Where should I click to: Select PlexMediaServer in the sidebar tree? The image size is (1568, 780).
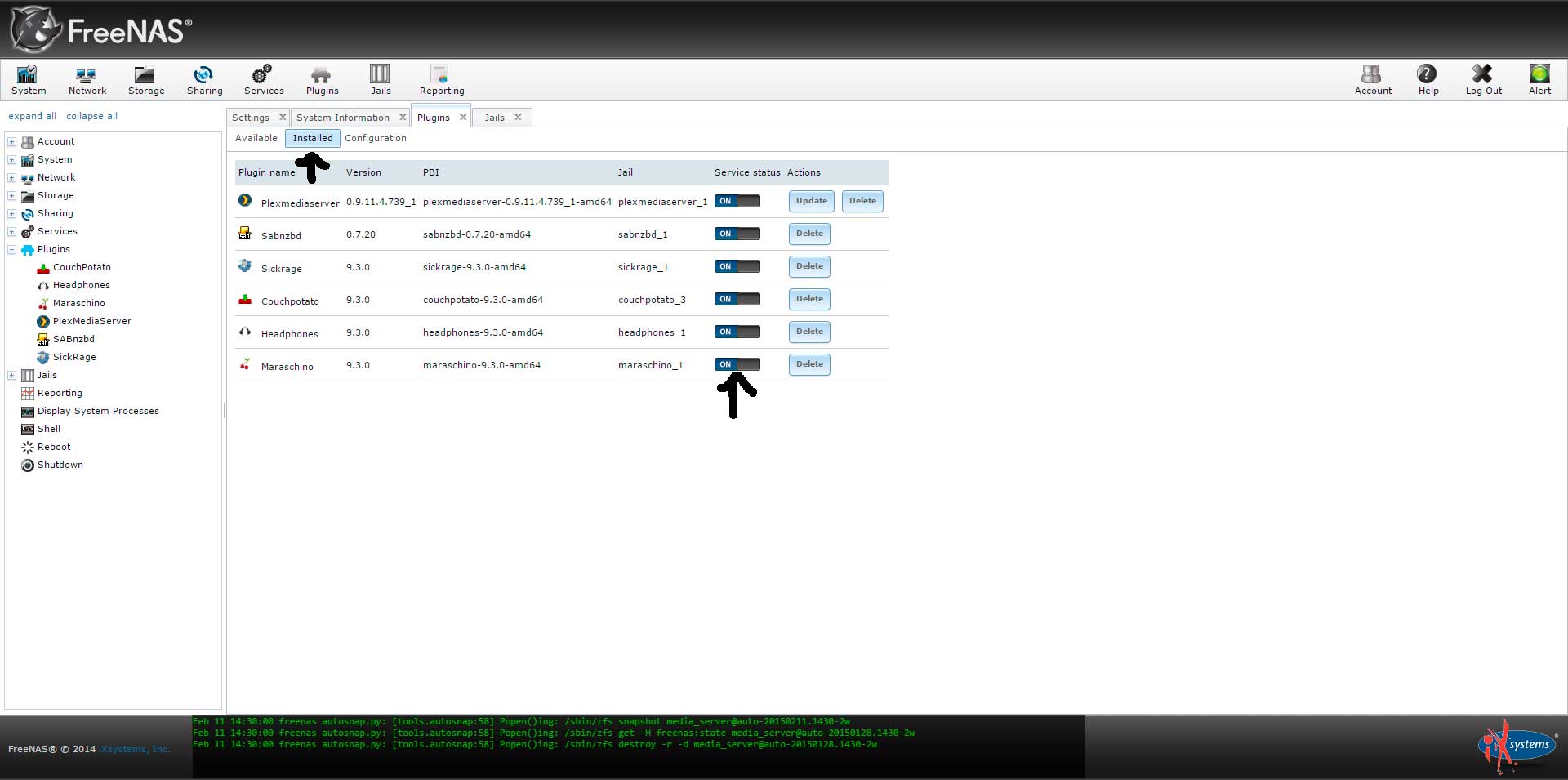coord(91,321)
